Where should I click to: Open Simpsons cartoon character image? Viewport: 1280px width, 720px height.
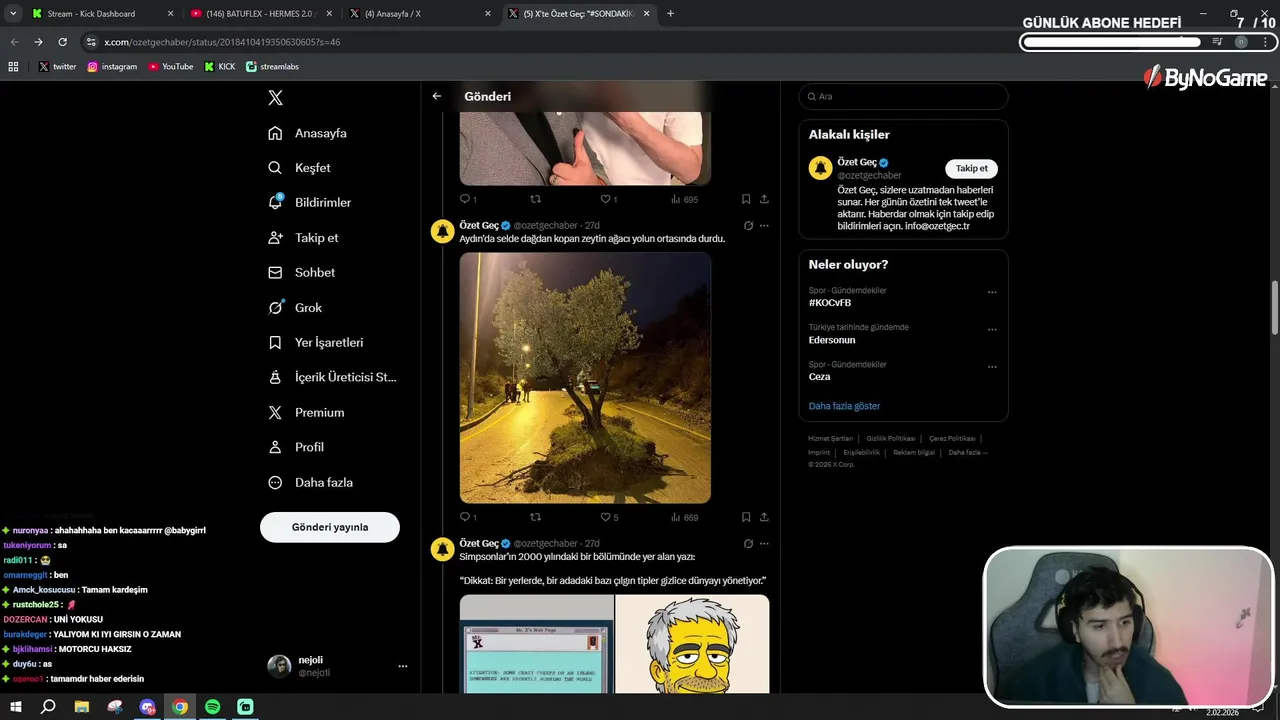[692, 644]
